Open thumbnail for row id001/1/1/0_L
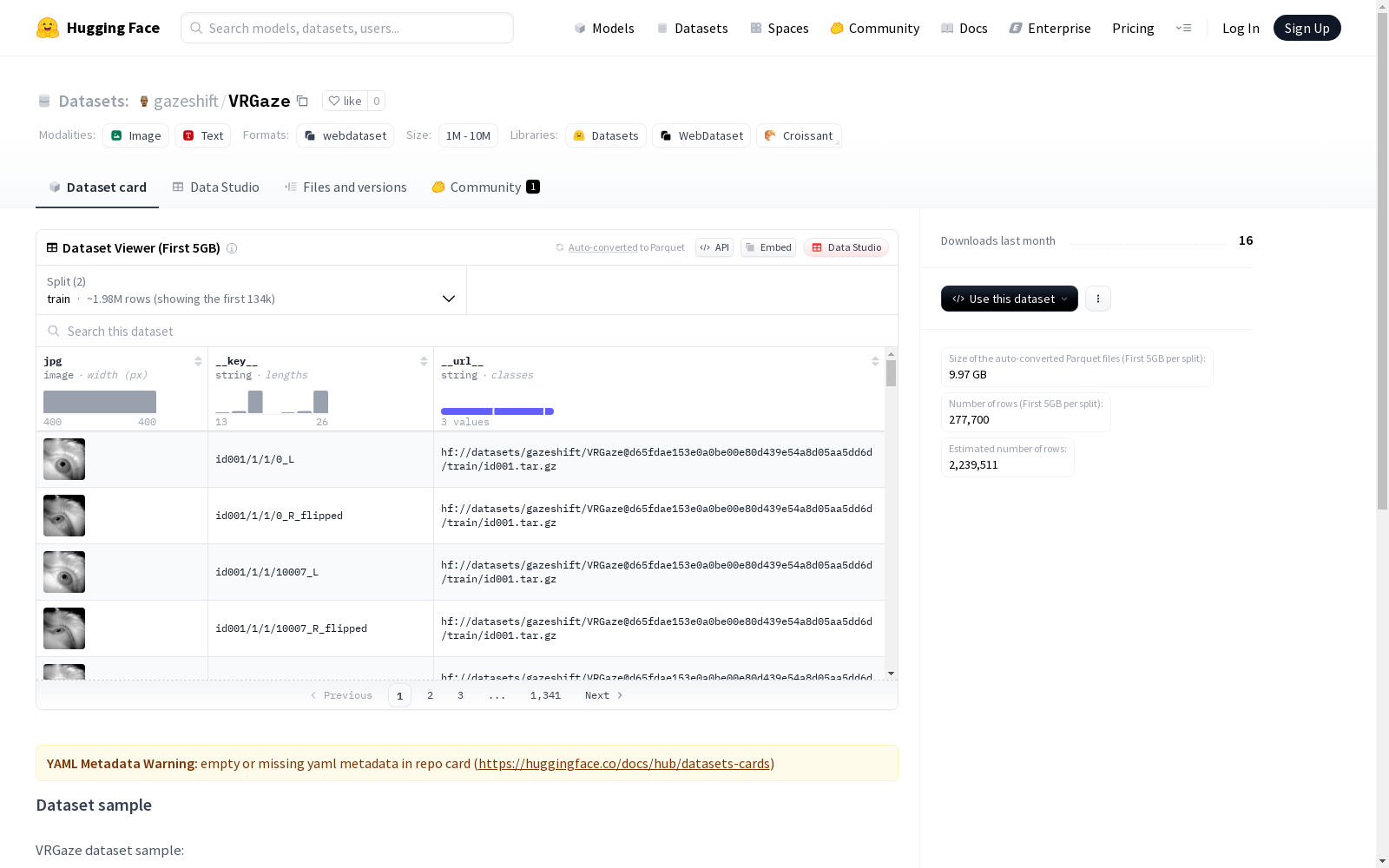 pos(64,459)
